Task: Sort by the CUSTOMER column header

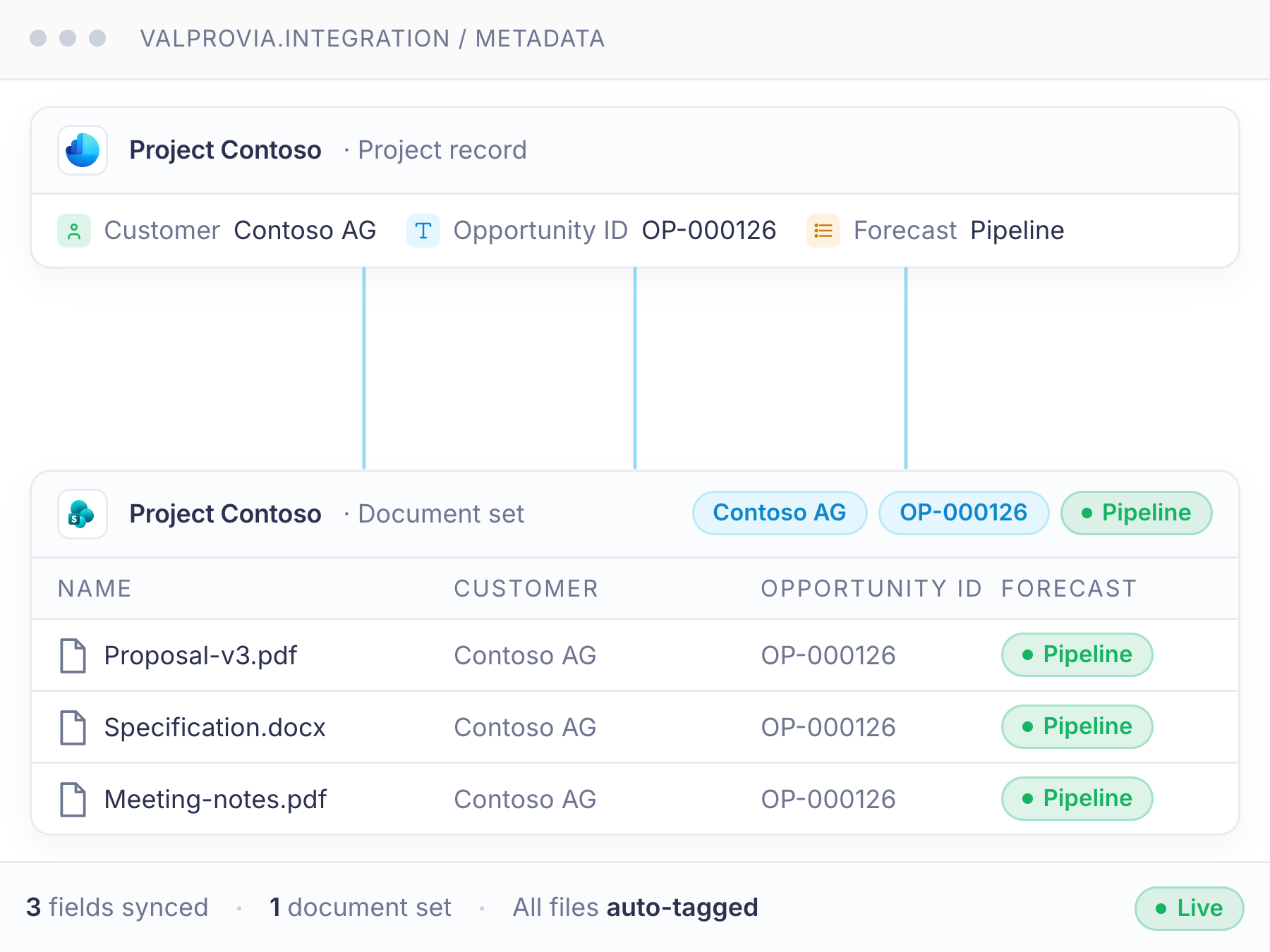Action: pyautogui.click(x=526, y=588)
